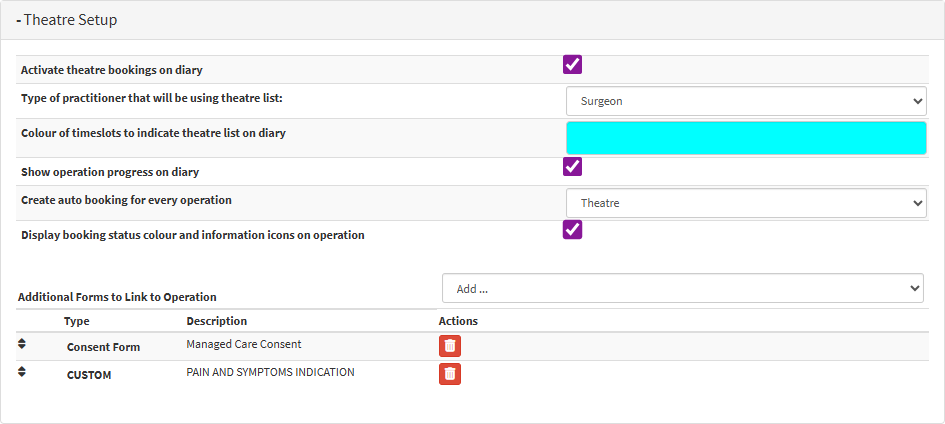Open the Theatre auto booking dropdown
Screen dimensions: 945x424
coord(746,203)
